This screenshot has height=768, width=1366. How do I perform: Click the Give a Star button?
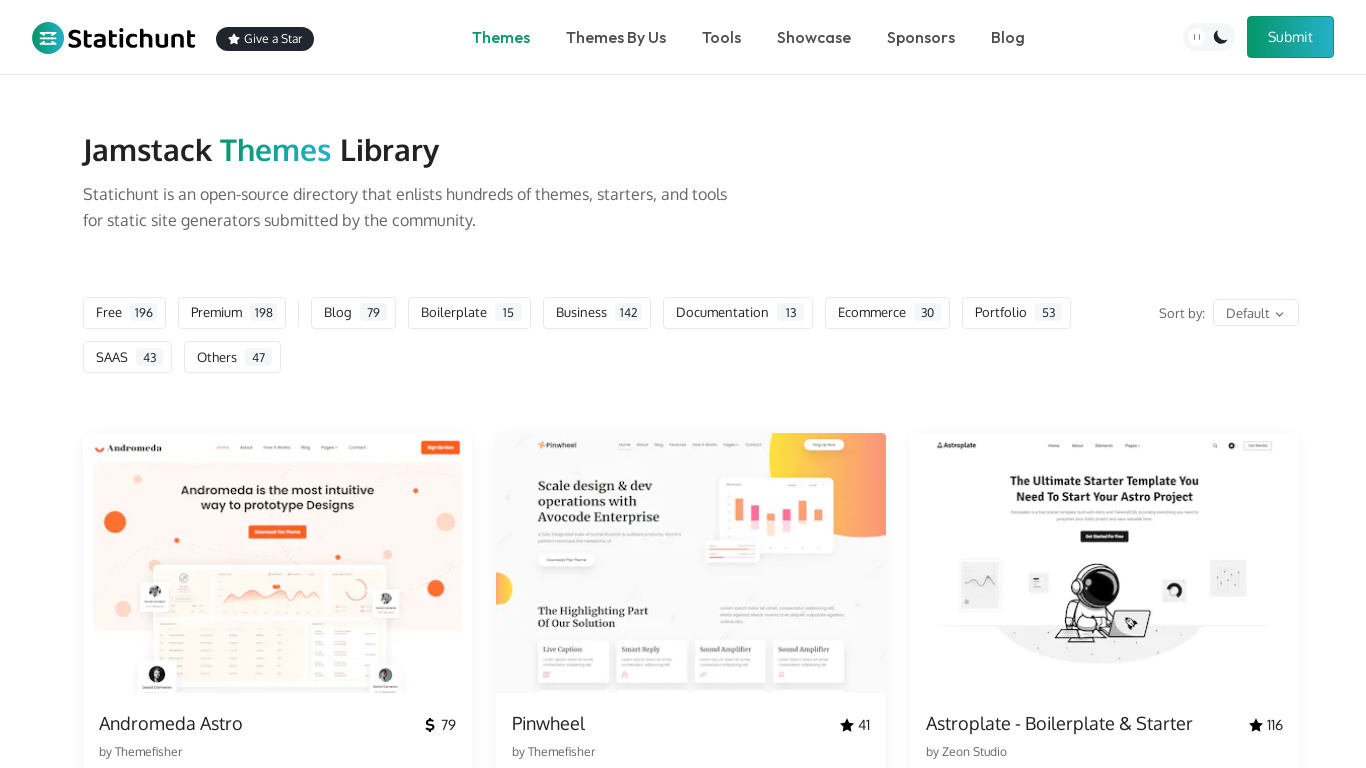(265, 39)
